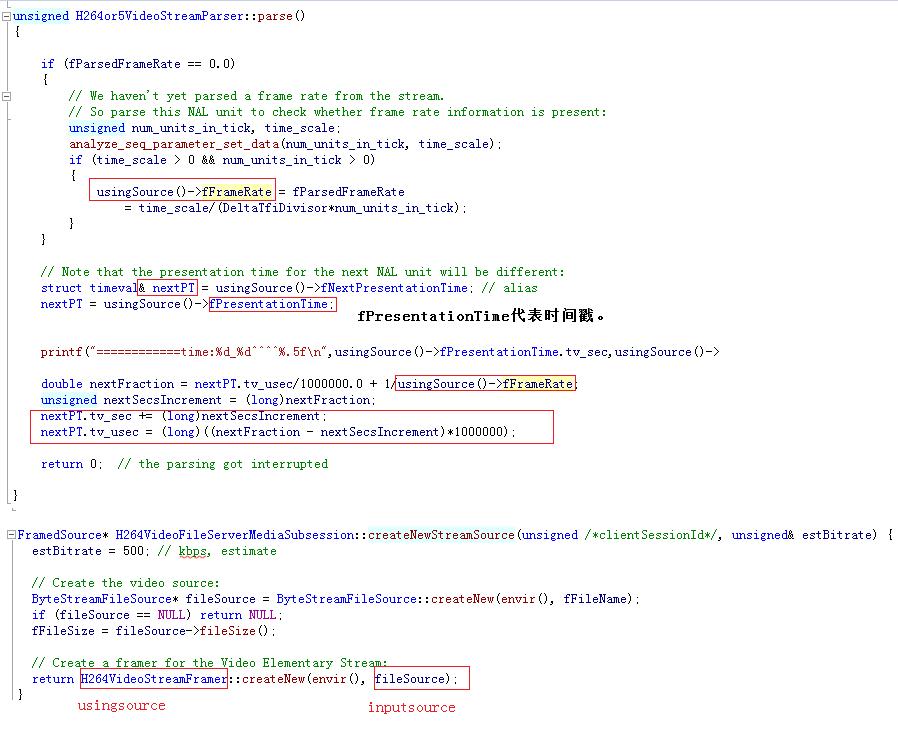Click highlighted fFrameRate on nextFraction line
The image size is (898, 734).
[538, 384]
